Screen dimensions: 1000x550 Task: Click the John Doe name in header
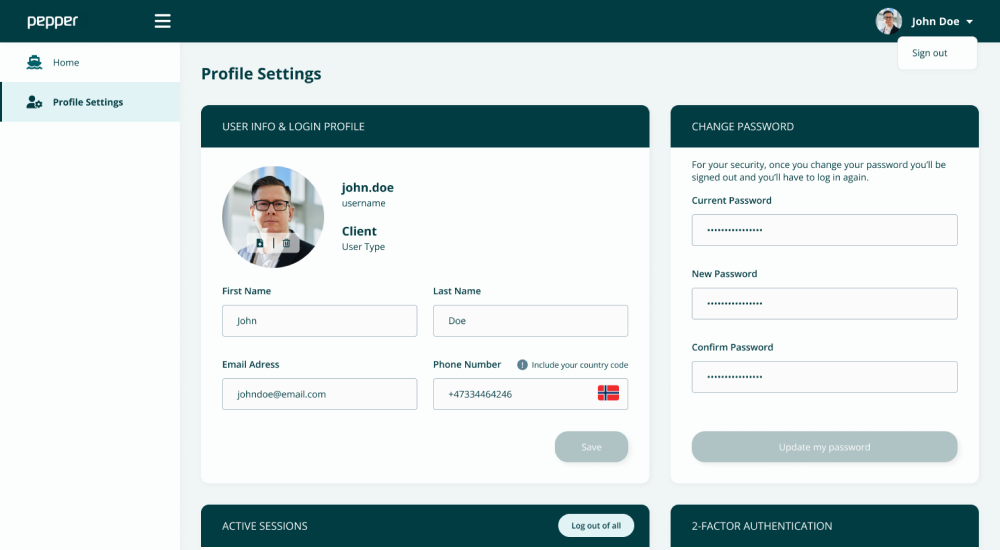(x=935, y=22)
